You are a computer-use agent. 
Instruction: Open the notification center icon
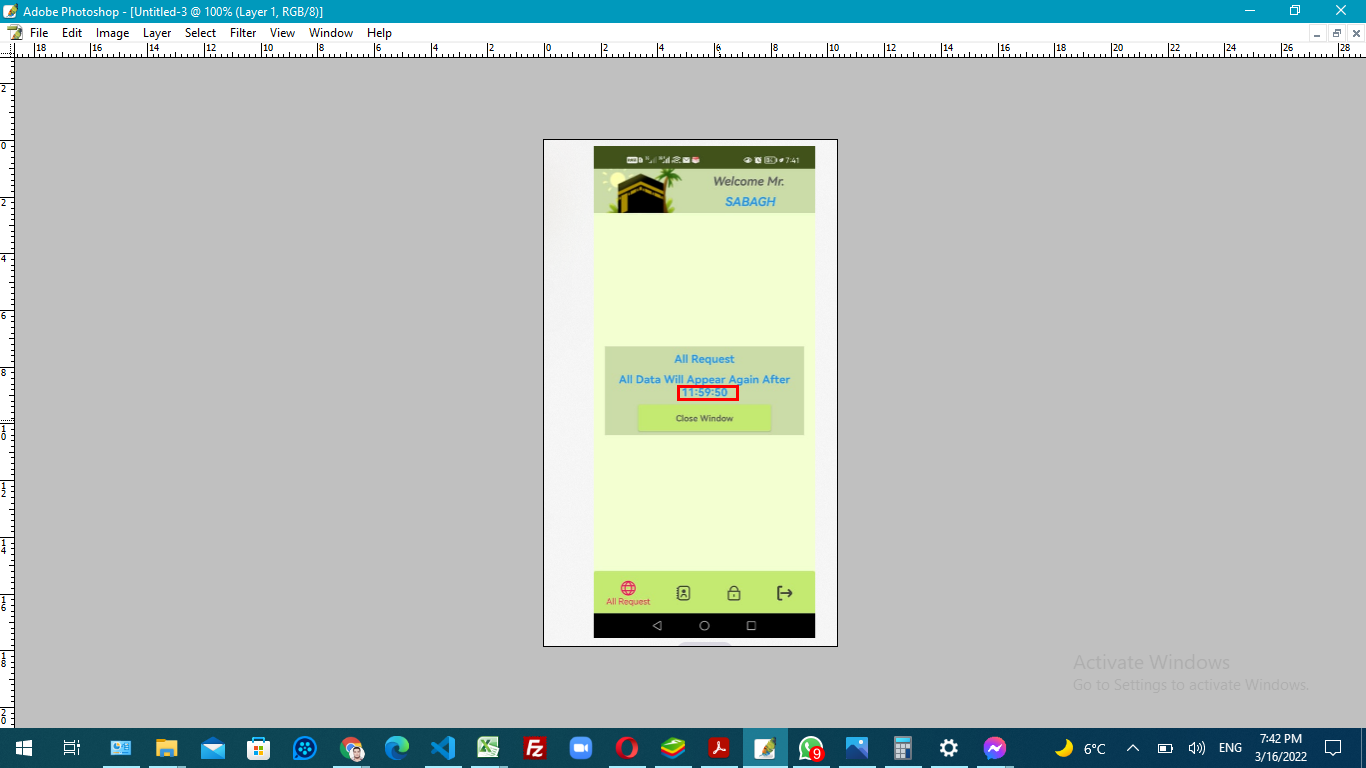pos(1332,748)
